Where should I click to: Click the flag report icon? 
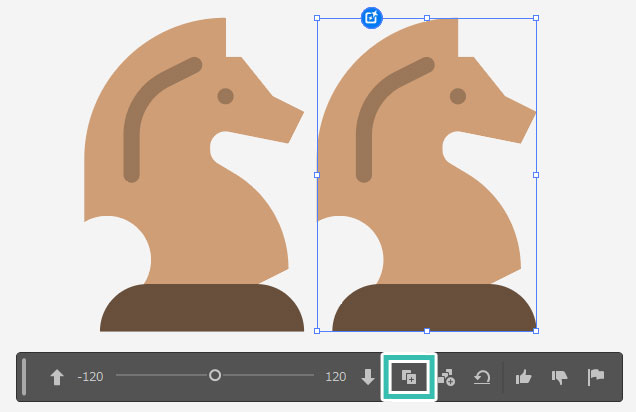(x=596, y=377)
